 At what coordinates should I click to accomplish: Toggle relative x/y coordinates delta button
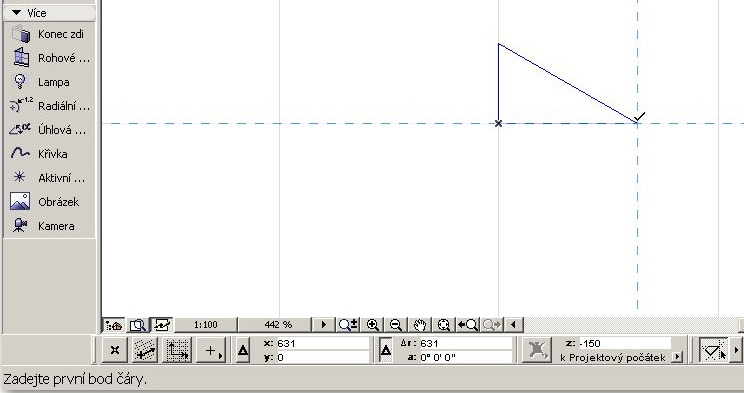(x=243, y=351)
